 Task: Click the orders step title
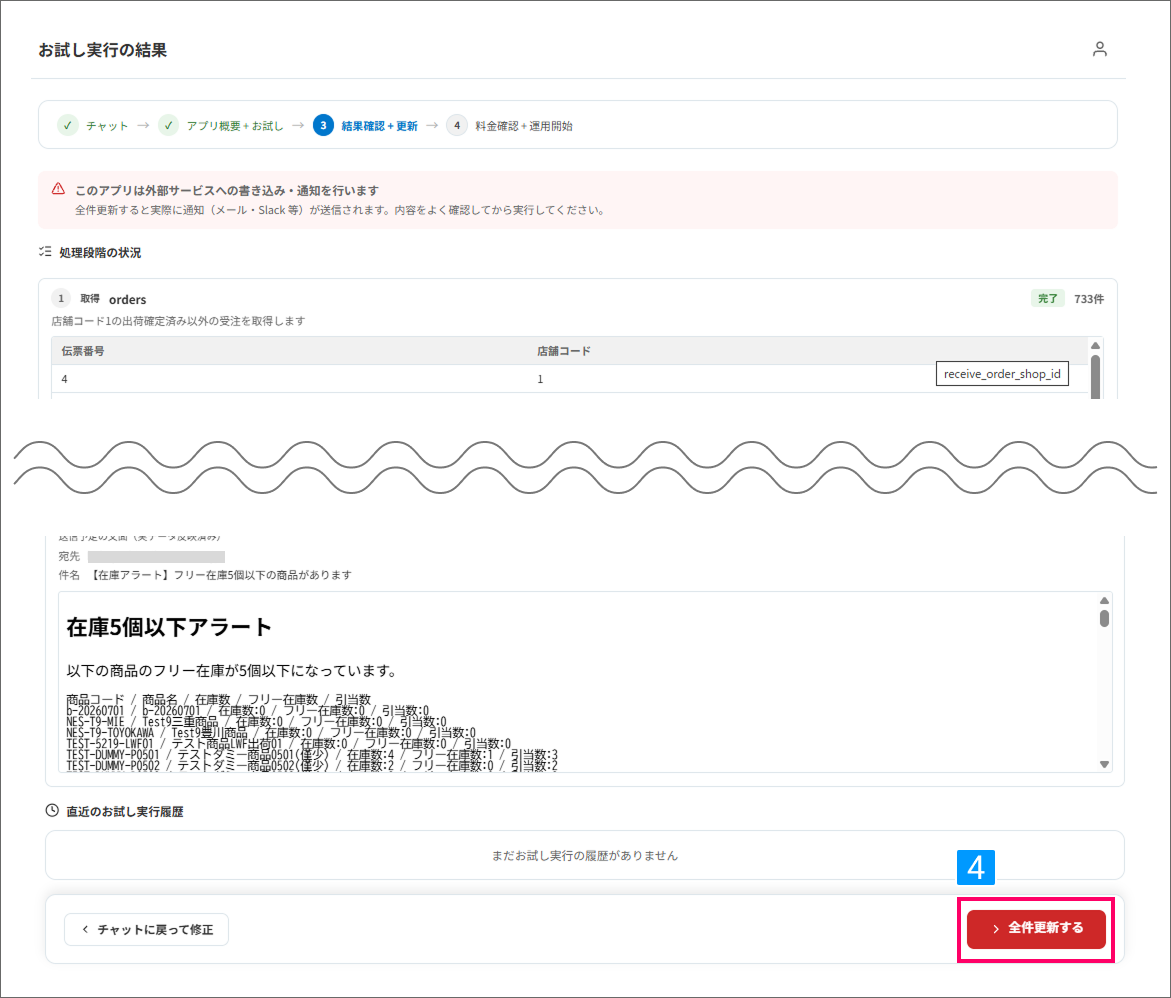tap(128, 300)
